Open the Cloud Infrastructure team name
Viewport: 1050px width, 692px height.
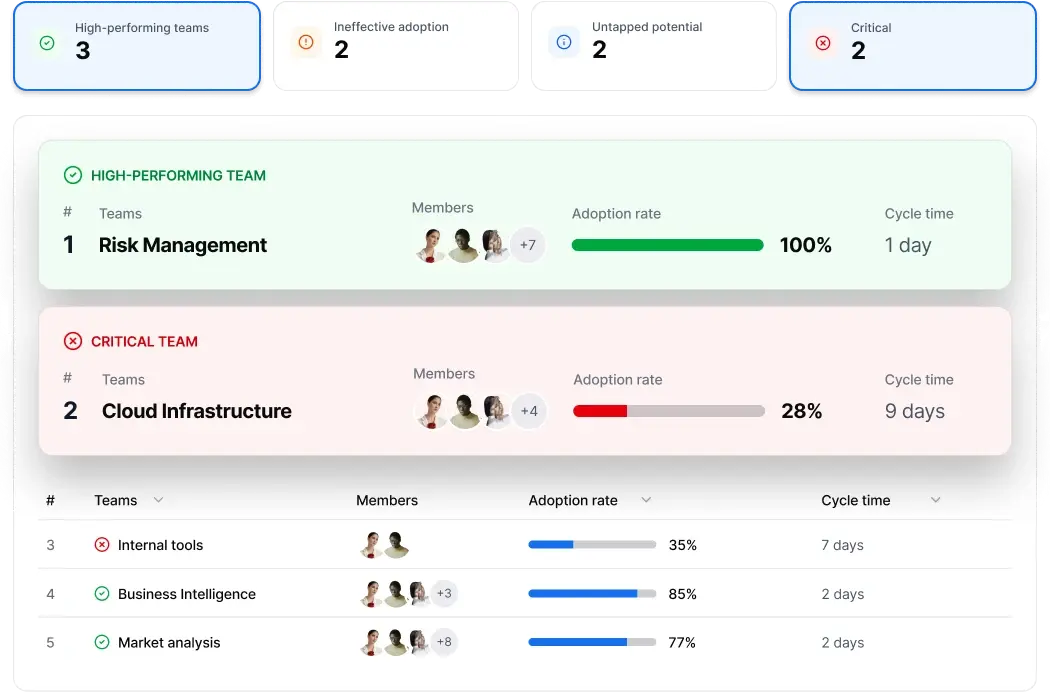pos(197,411)
